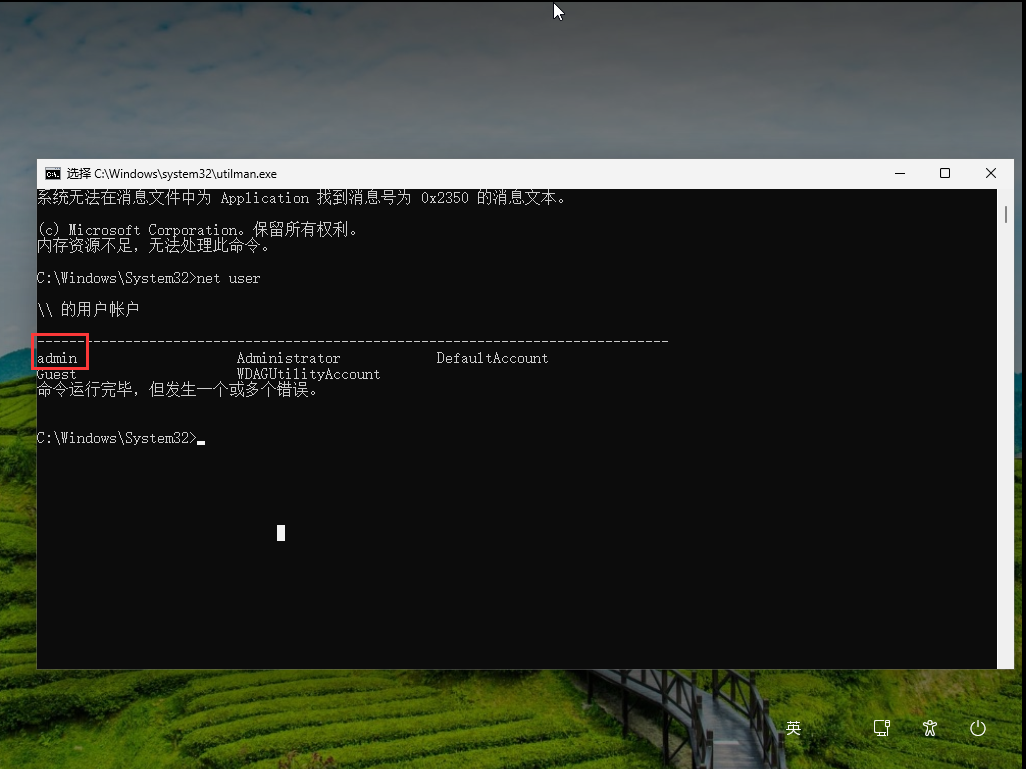Click the cmd icon in the title bar
The image size is (1026, 769).
point(53,174)
